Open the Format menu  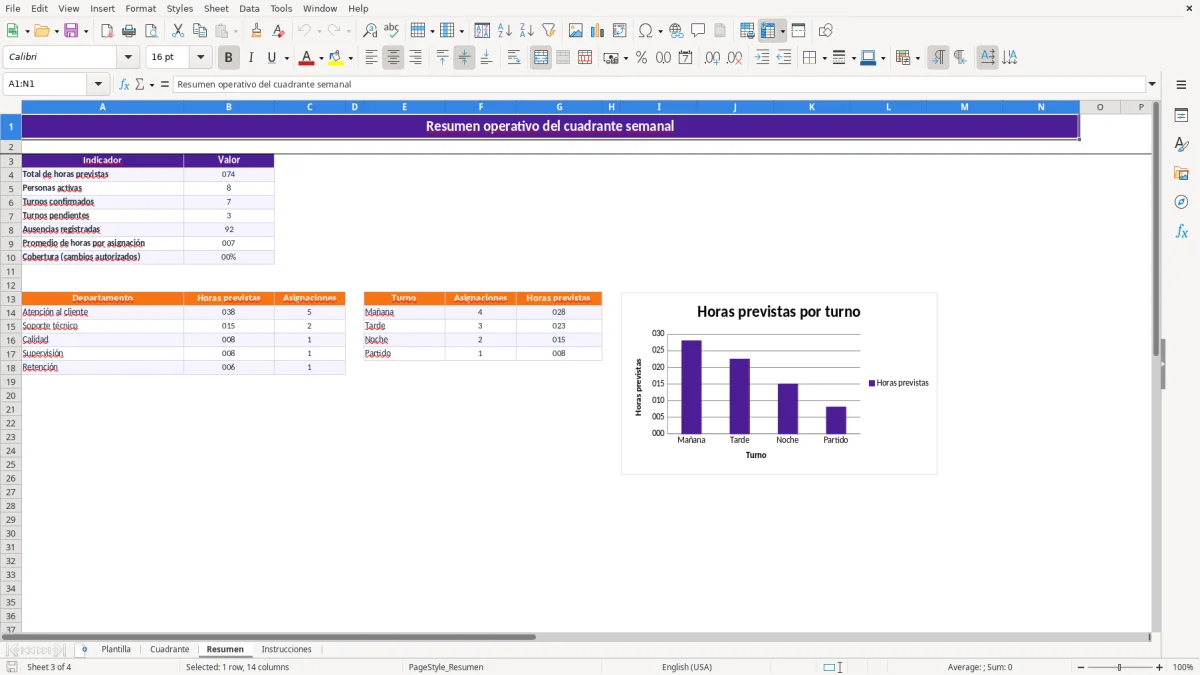point(141,8)
